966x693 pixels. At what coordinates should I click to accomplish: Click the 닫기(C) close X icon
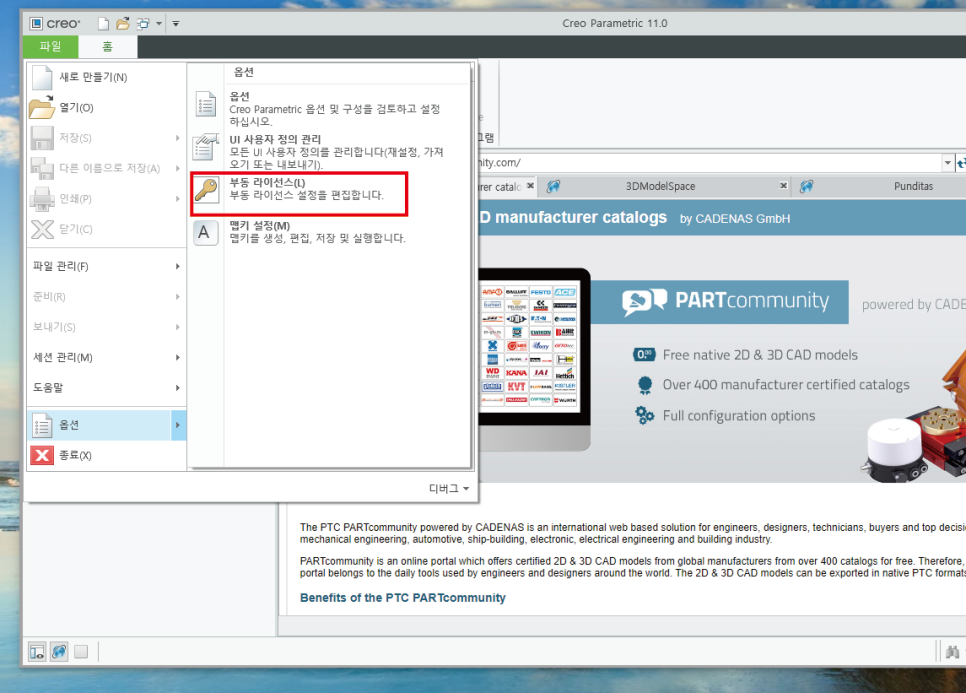[43, 229]
